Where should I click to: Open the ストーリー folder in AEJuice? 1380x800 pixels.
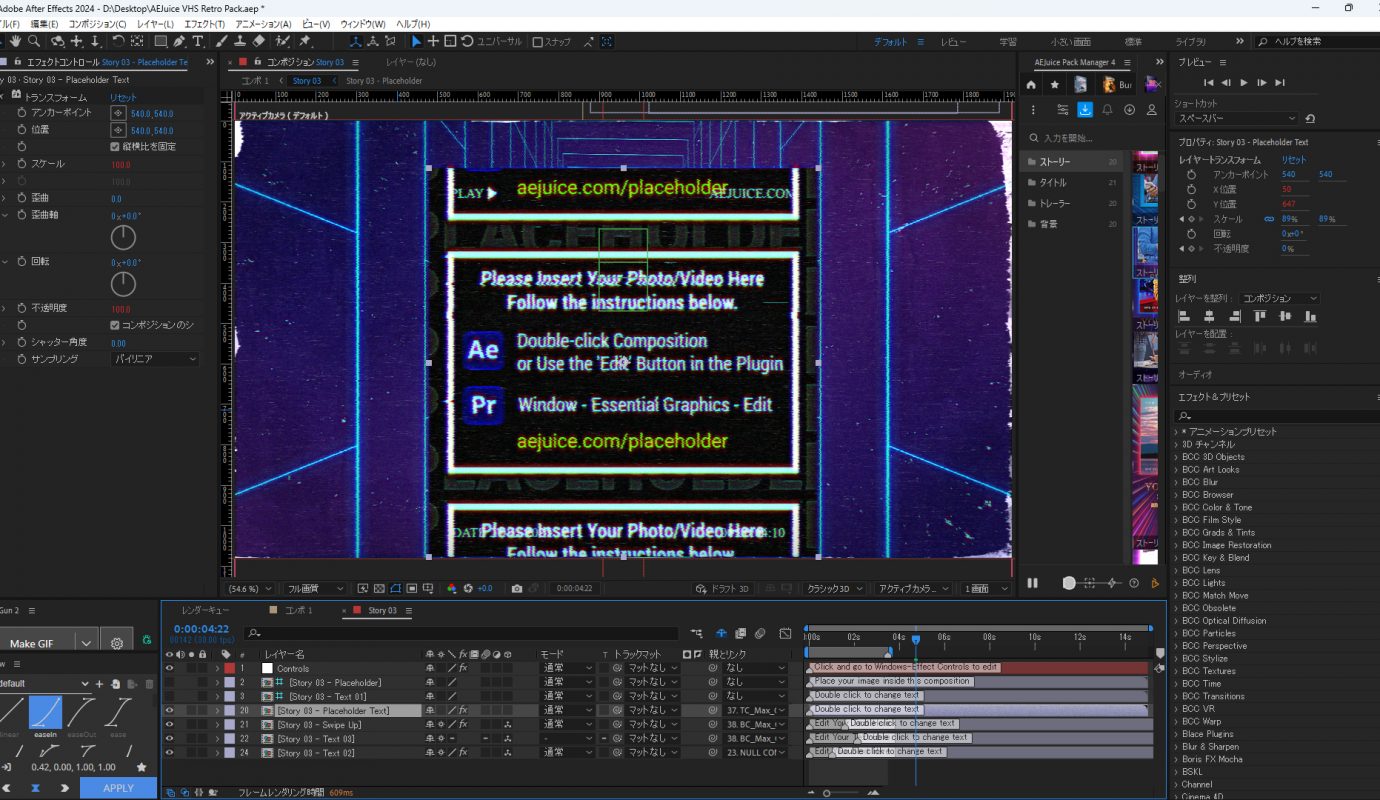click(x=1074, y=161)
